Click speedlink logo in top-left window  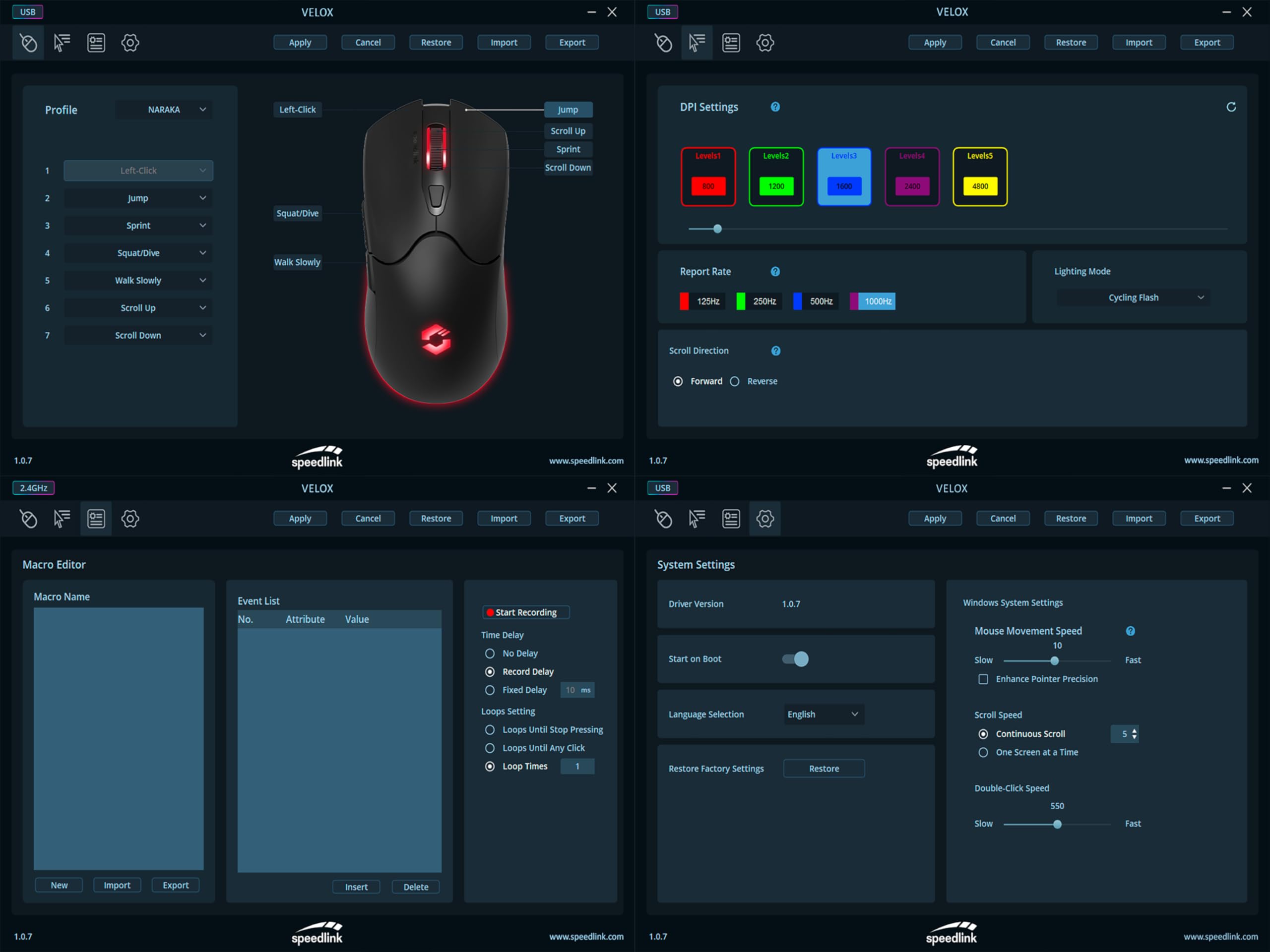tap(317, 457)
